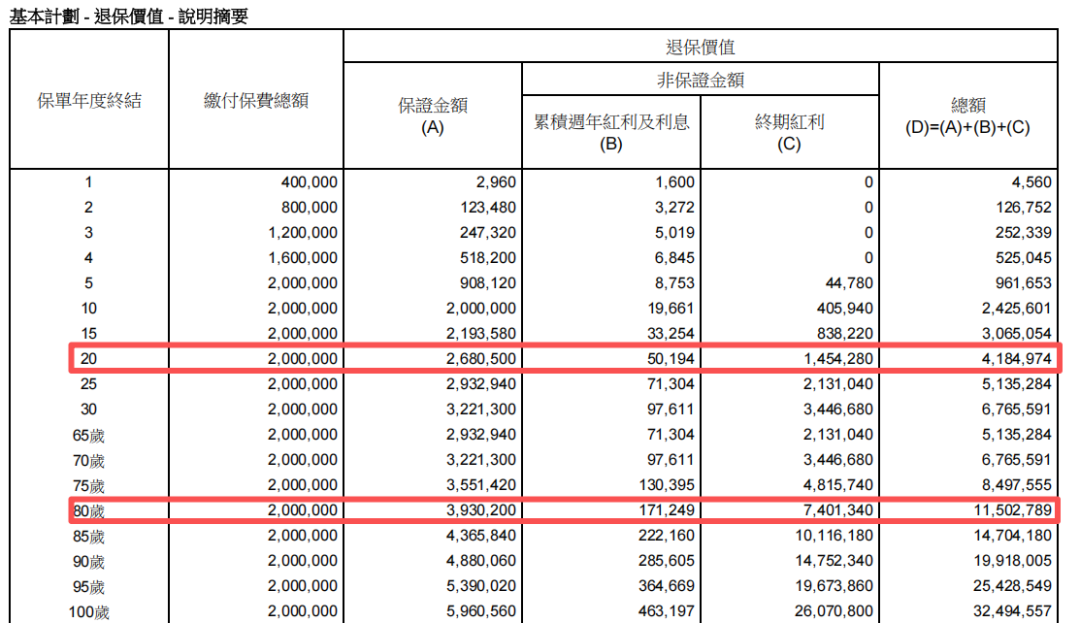The width and height of the screenshot is (1080, 623).
Task: Select the highlighted 80歲 row label
Action: pos(88,511)
